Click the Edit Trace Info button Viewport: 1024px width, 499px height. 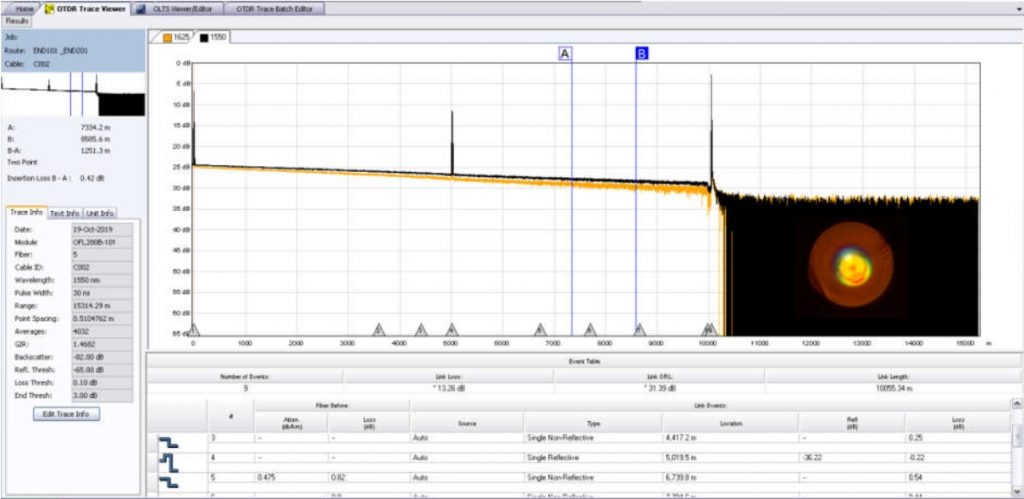67,413
